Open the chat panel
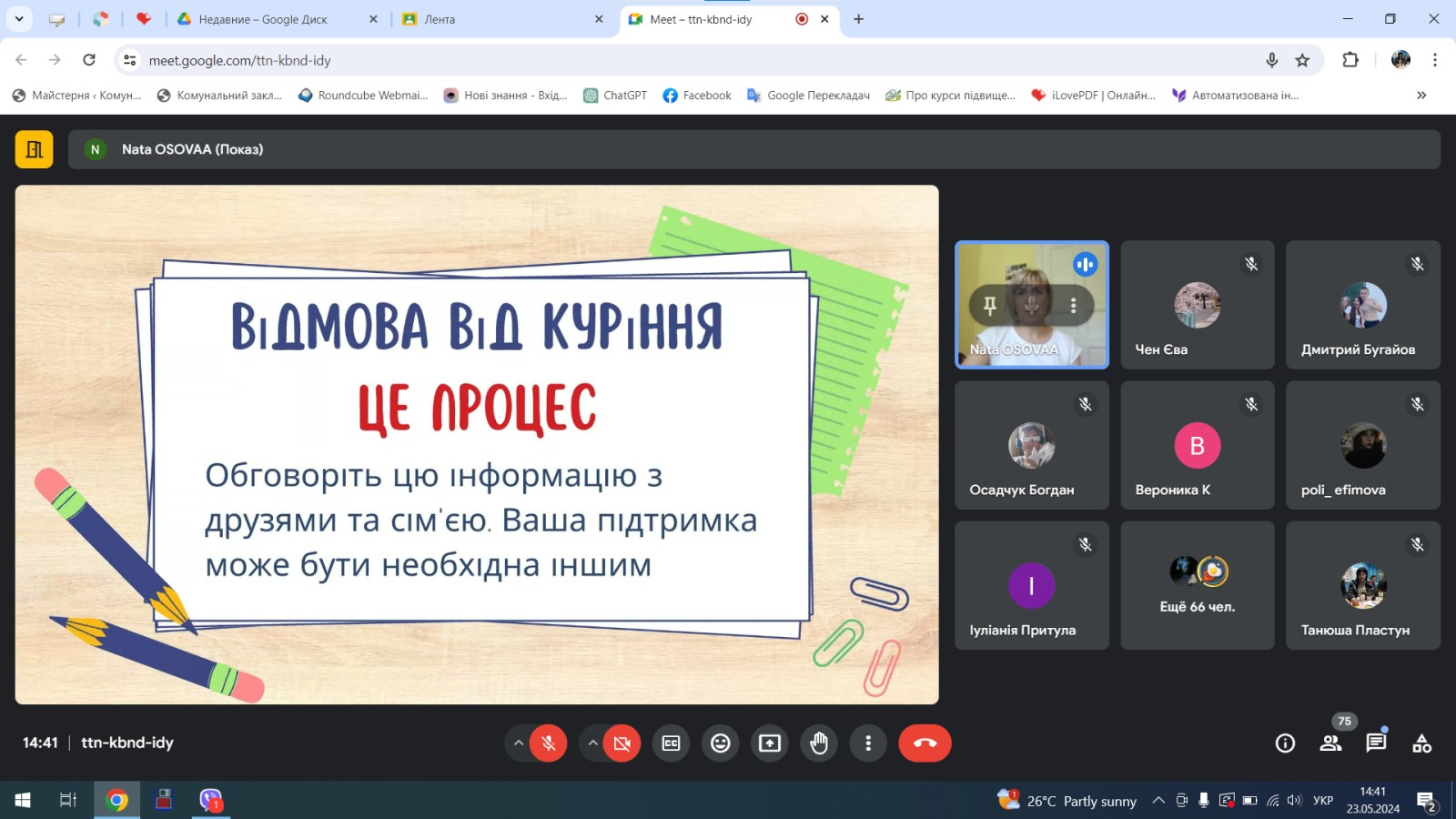Image resolution: width=1456 pixels, height=819 pixels. [x=1376, y=743]
